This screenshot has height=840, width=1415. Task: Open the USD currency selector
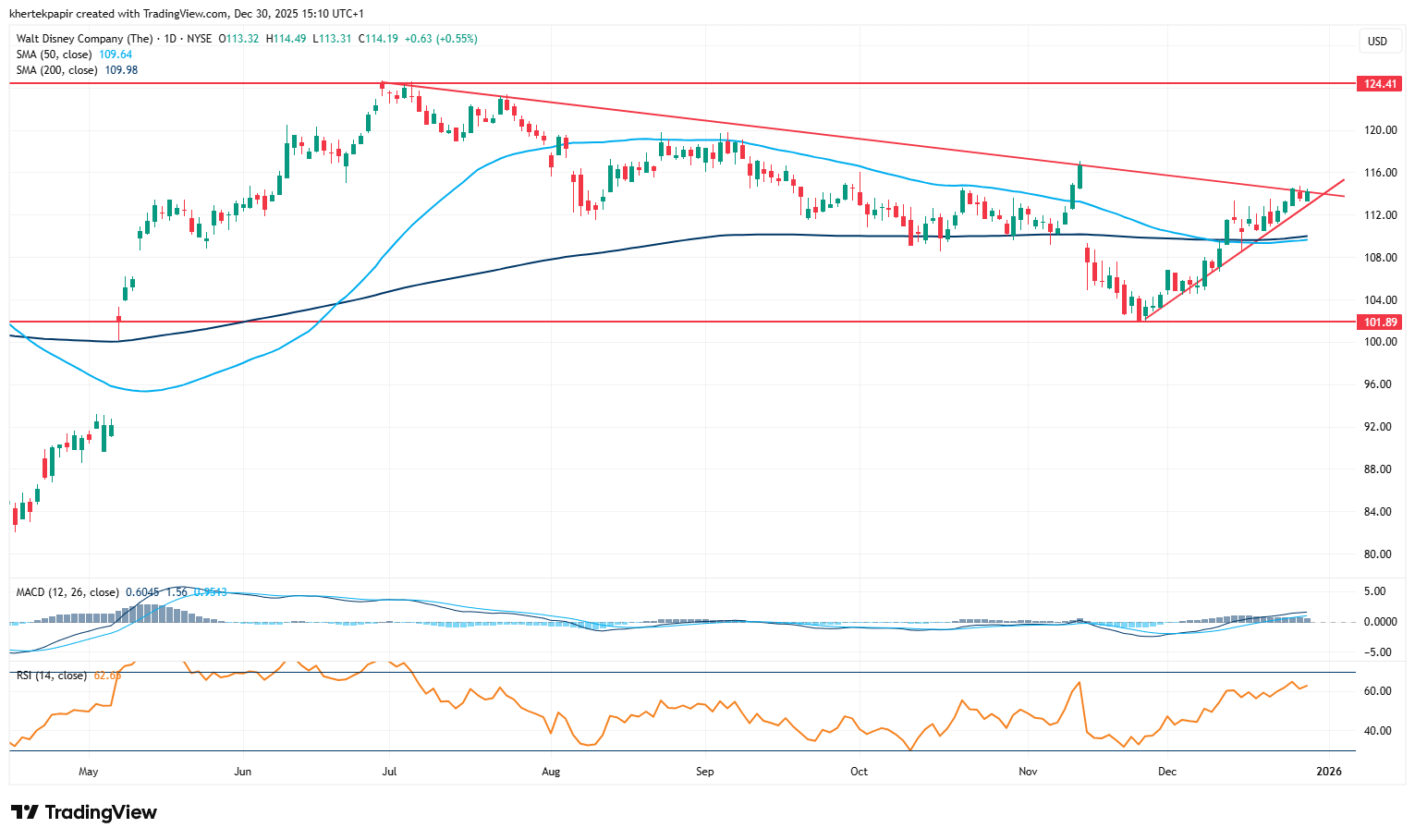coord(1377,41)
